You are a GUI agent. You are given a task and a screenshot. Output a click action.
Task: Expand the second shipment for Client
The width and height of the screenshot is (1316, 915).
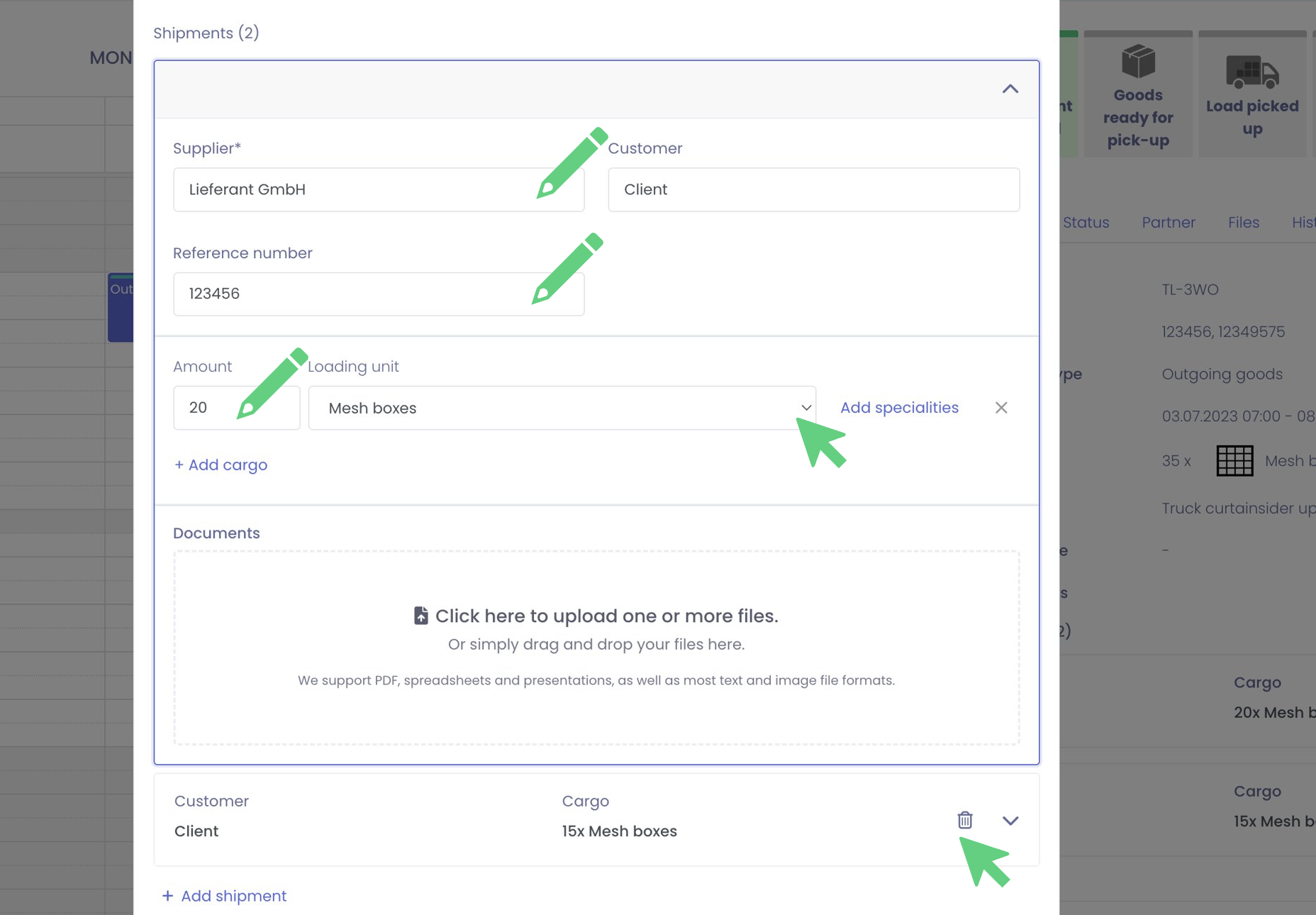click(x=1010, y=821)
